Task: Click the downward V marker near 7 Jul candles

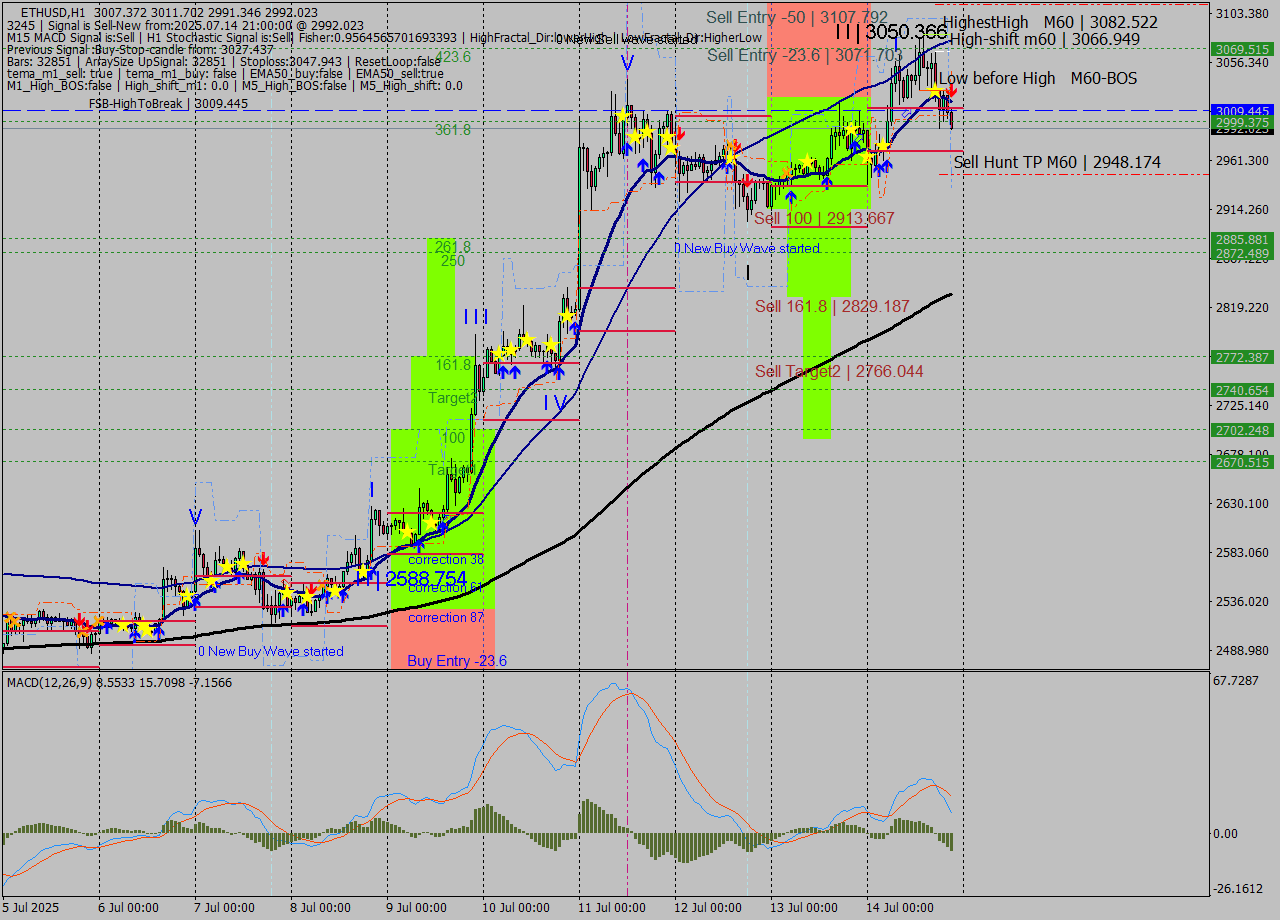Action: coord(195,518)
